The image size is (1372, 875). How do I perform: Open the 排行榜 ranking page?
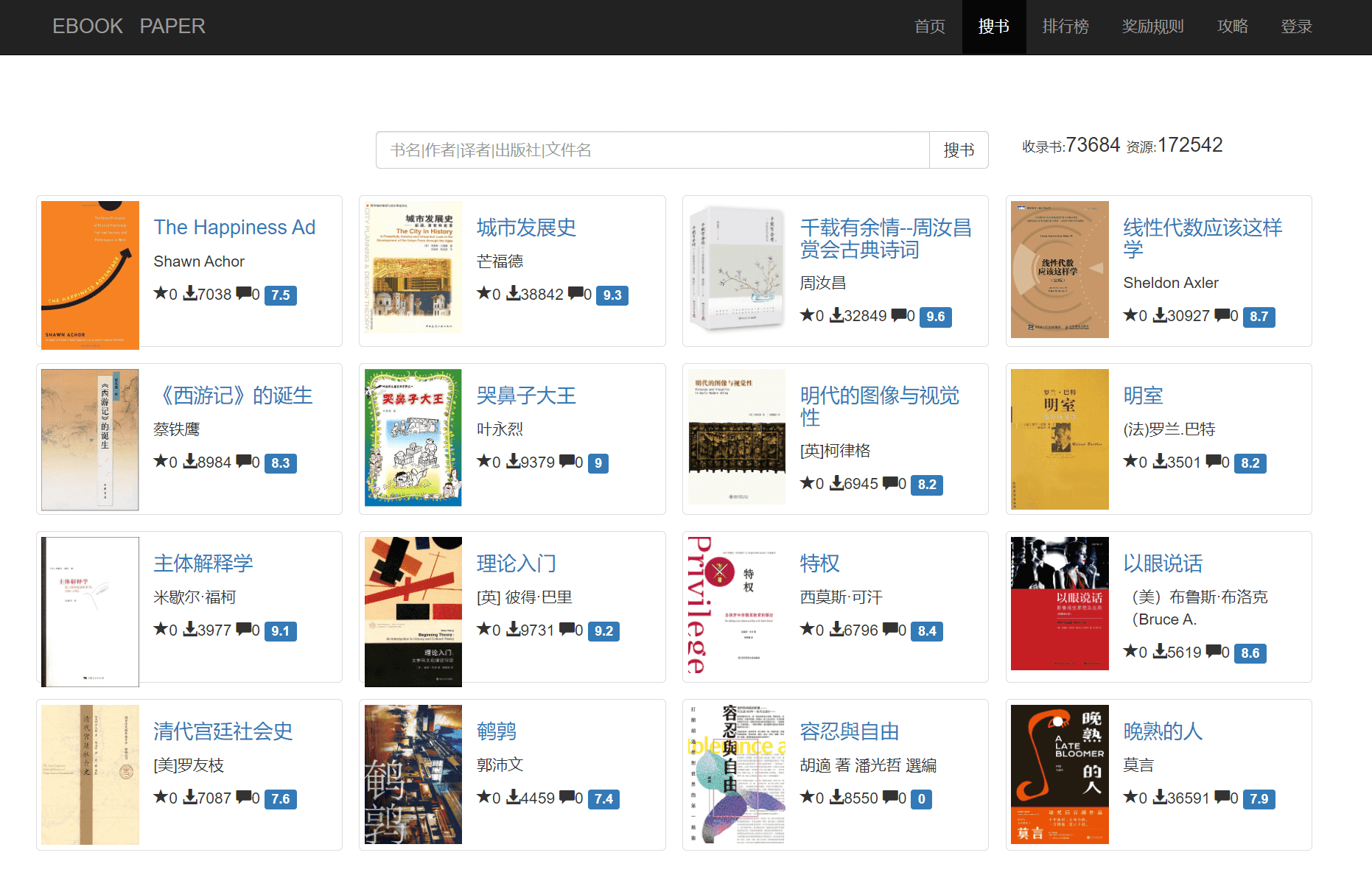coord(1065,27)
